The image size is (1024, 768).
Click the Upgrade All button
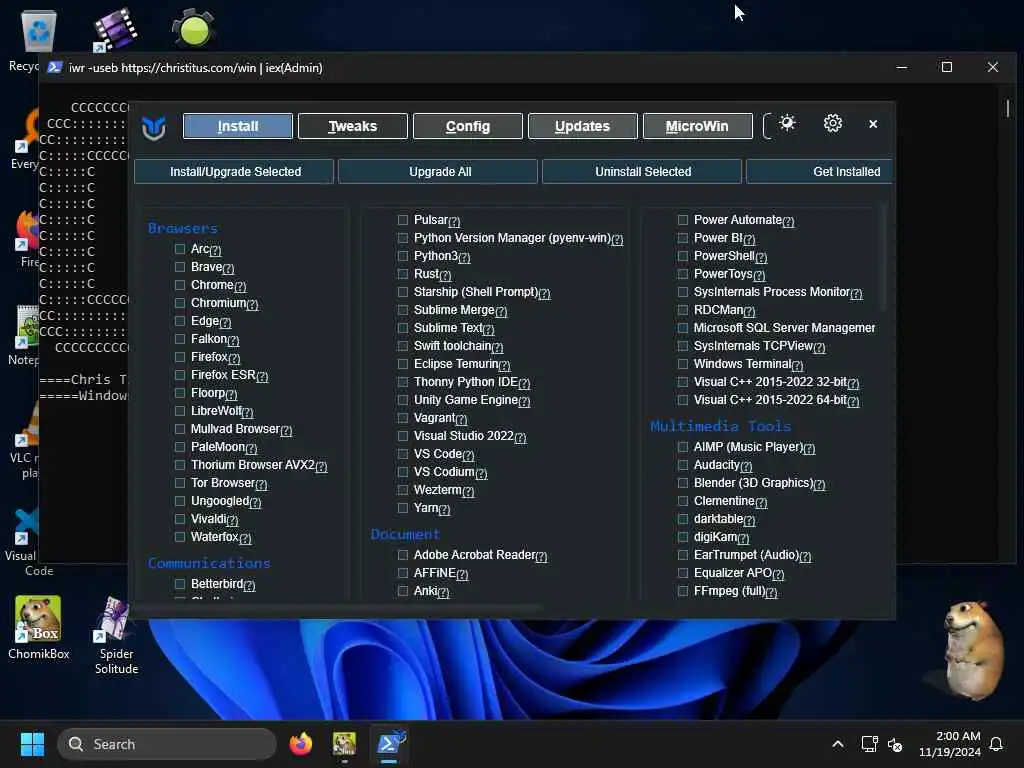tap(438, 172)
